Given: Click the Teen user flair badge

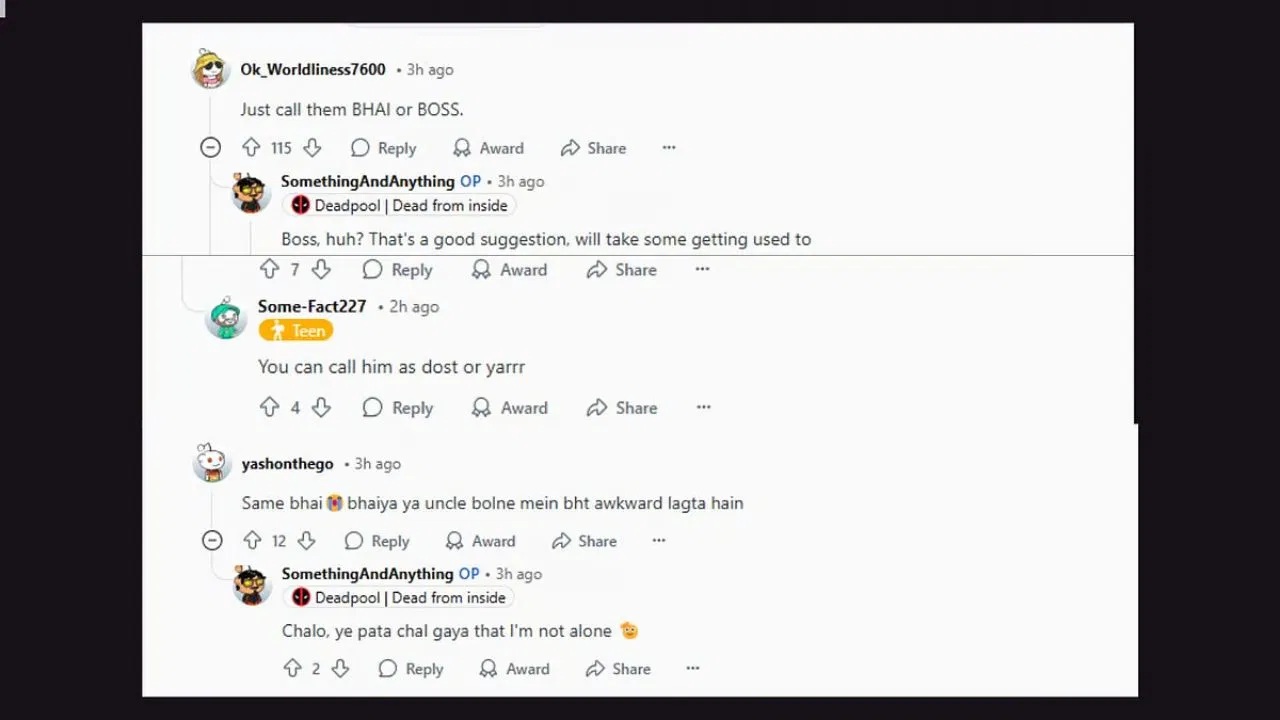Looking at the screenshot, I should coord(296,331).
